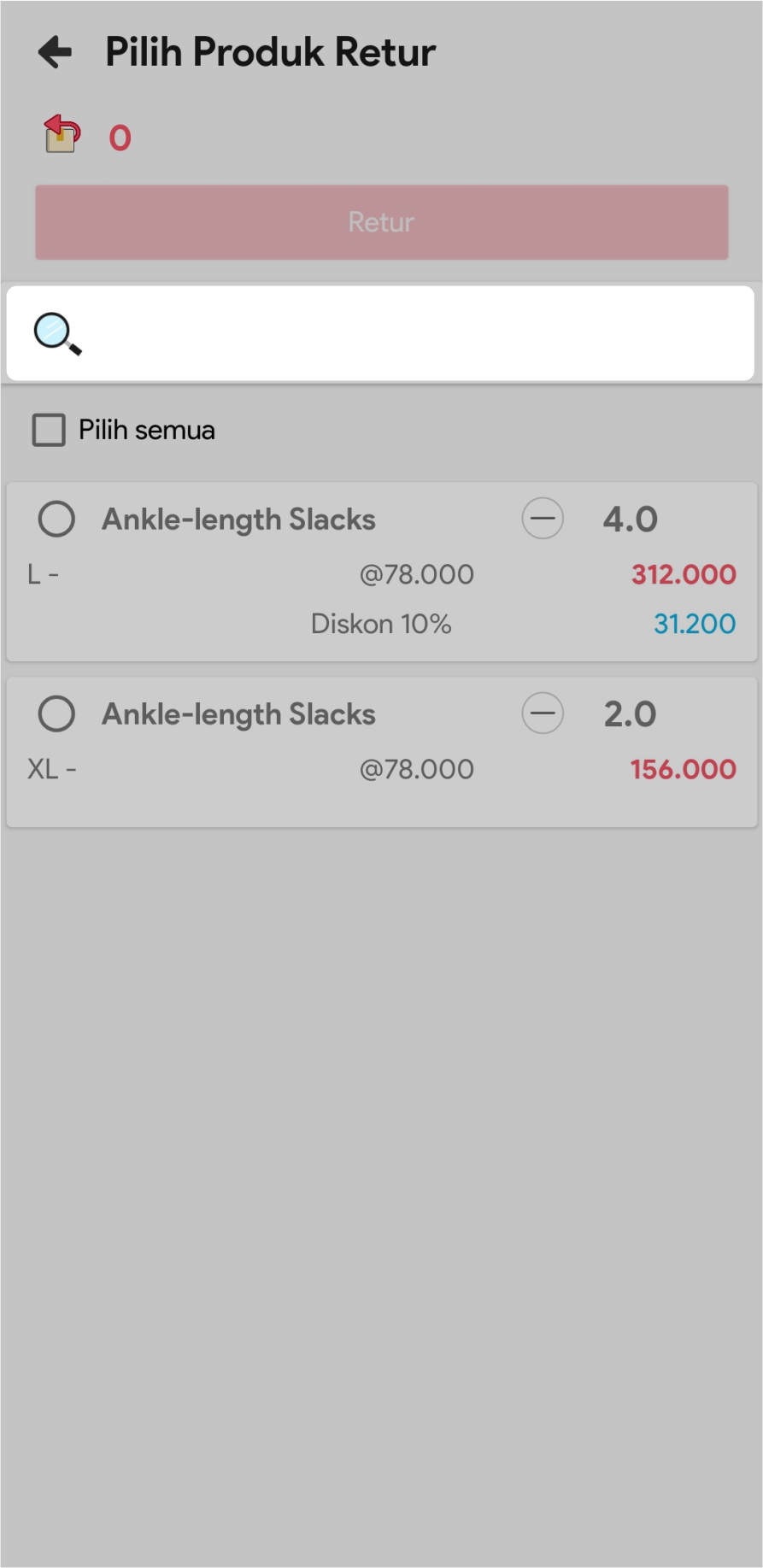Focus the product search field
This screenshot has width=763, height=1568.
410,334
